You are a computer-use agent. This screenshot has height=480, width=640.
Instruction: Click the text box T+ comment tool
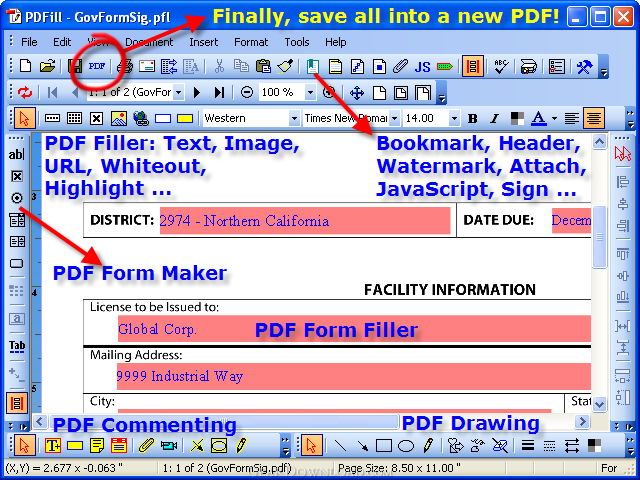click(53, 445)
